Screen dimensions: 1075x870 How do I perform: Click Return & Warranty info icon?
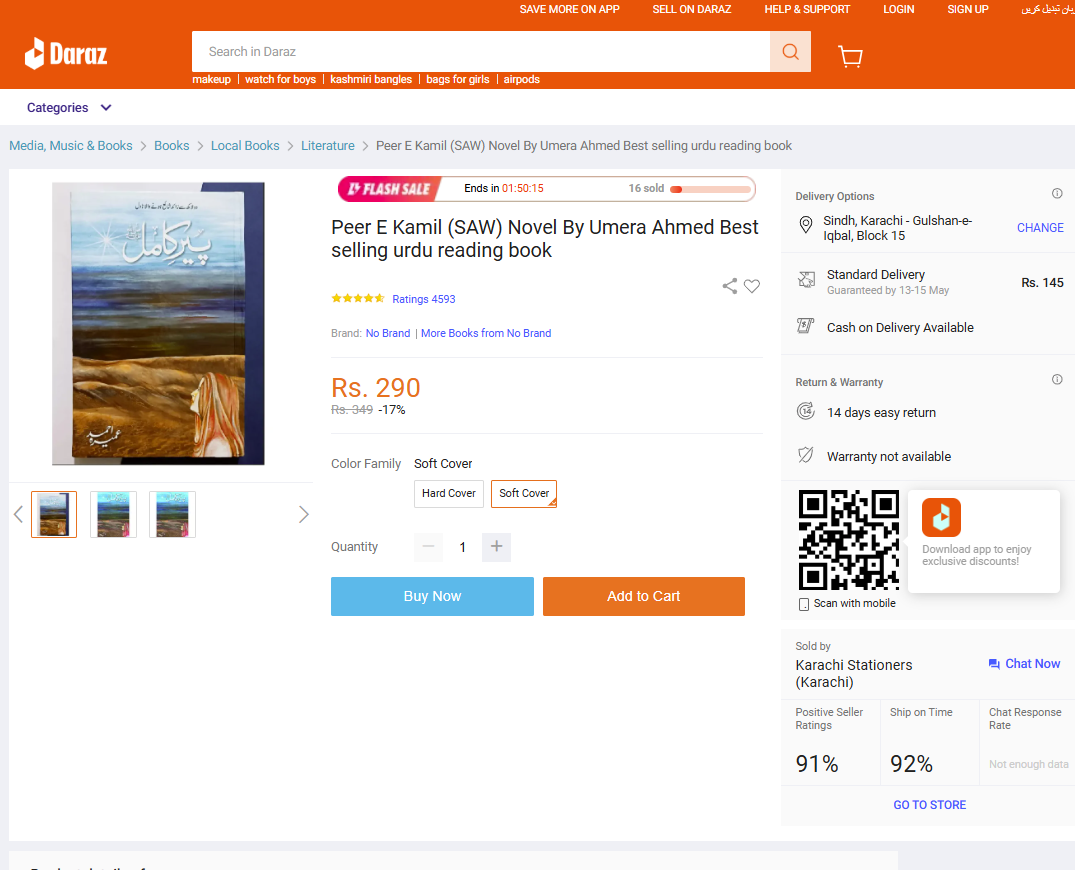click(1057, 379)
